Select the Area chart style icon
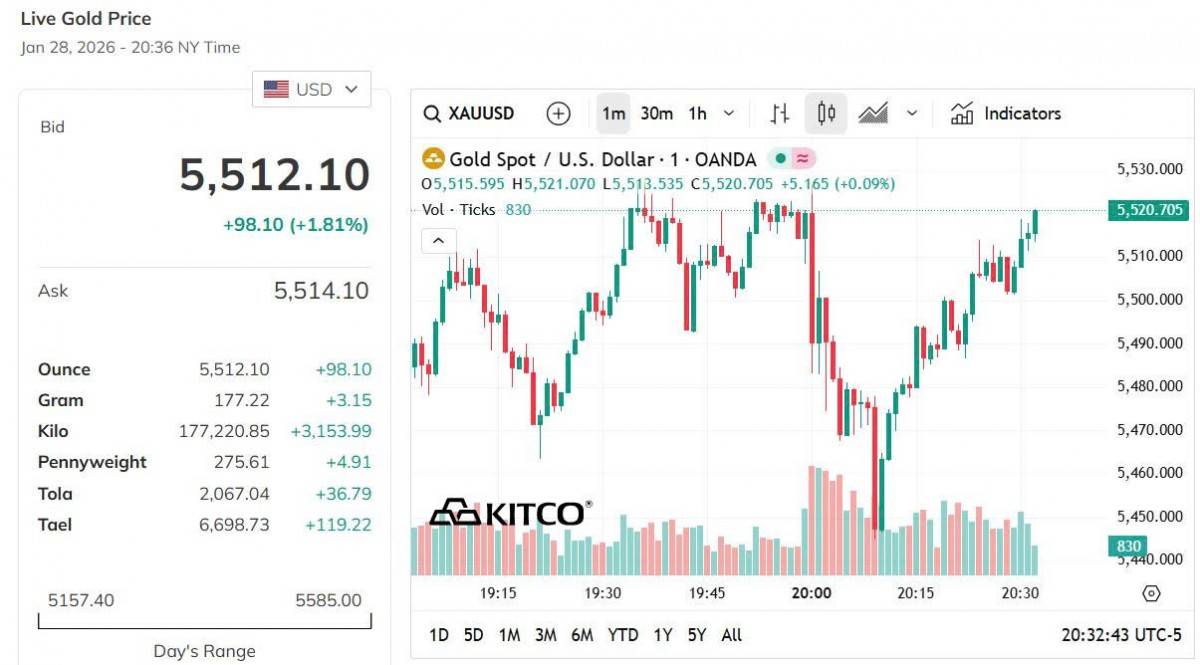 (873, 114)
